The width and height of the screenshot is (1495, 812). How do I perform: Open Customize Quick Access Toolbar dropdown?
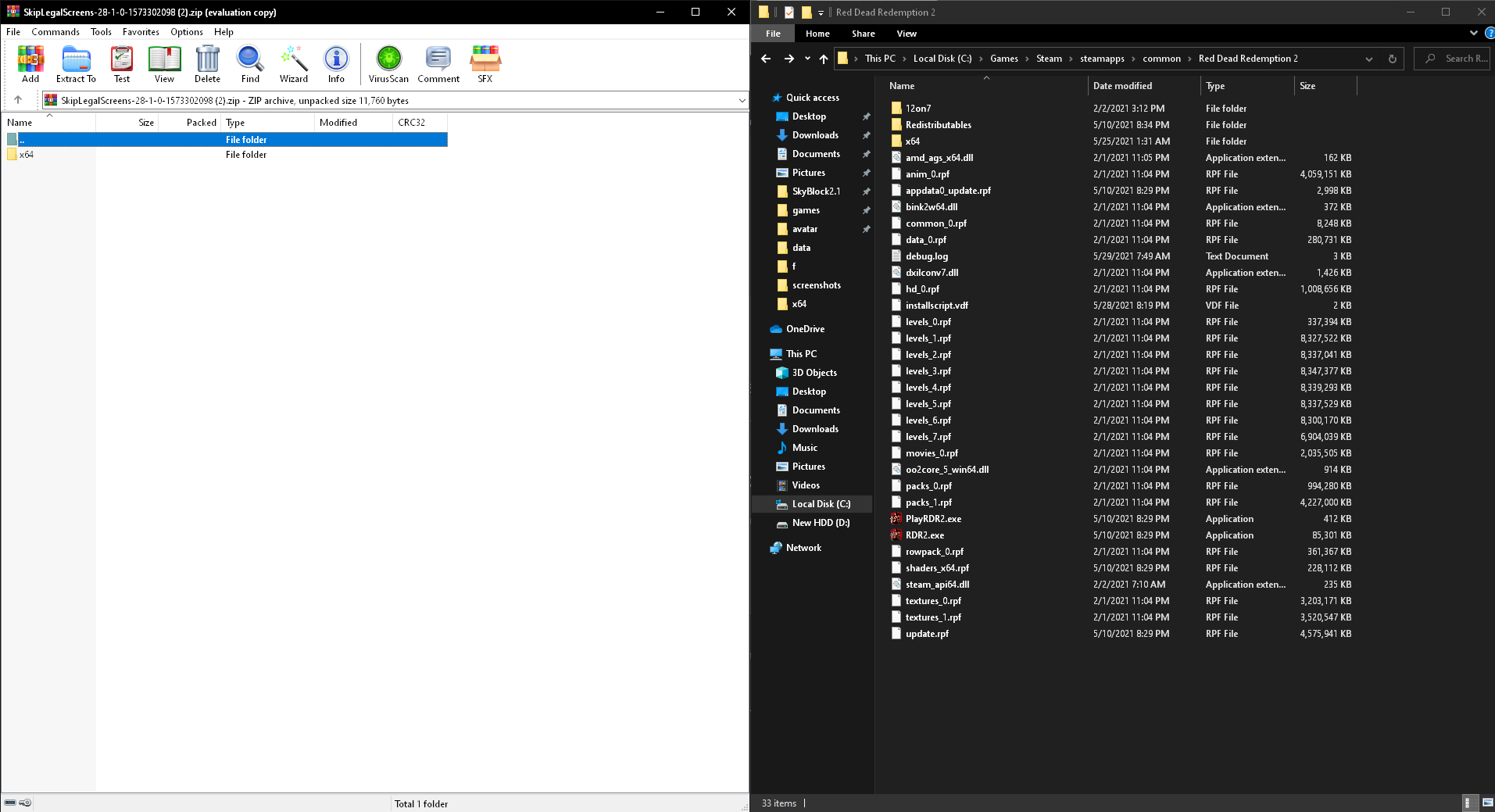[821, 13]
